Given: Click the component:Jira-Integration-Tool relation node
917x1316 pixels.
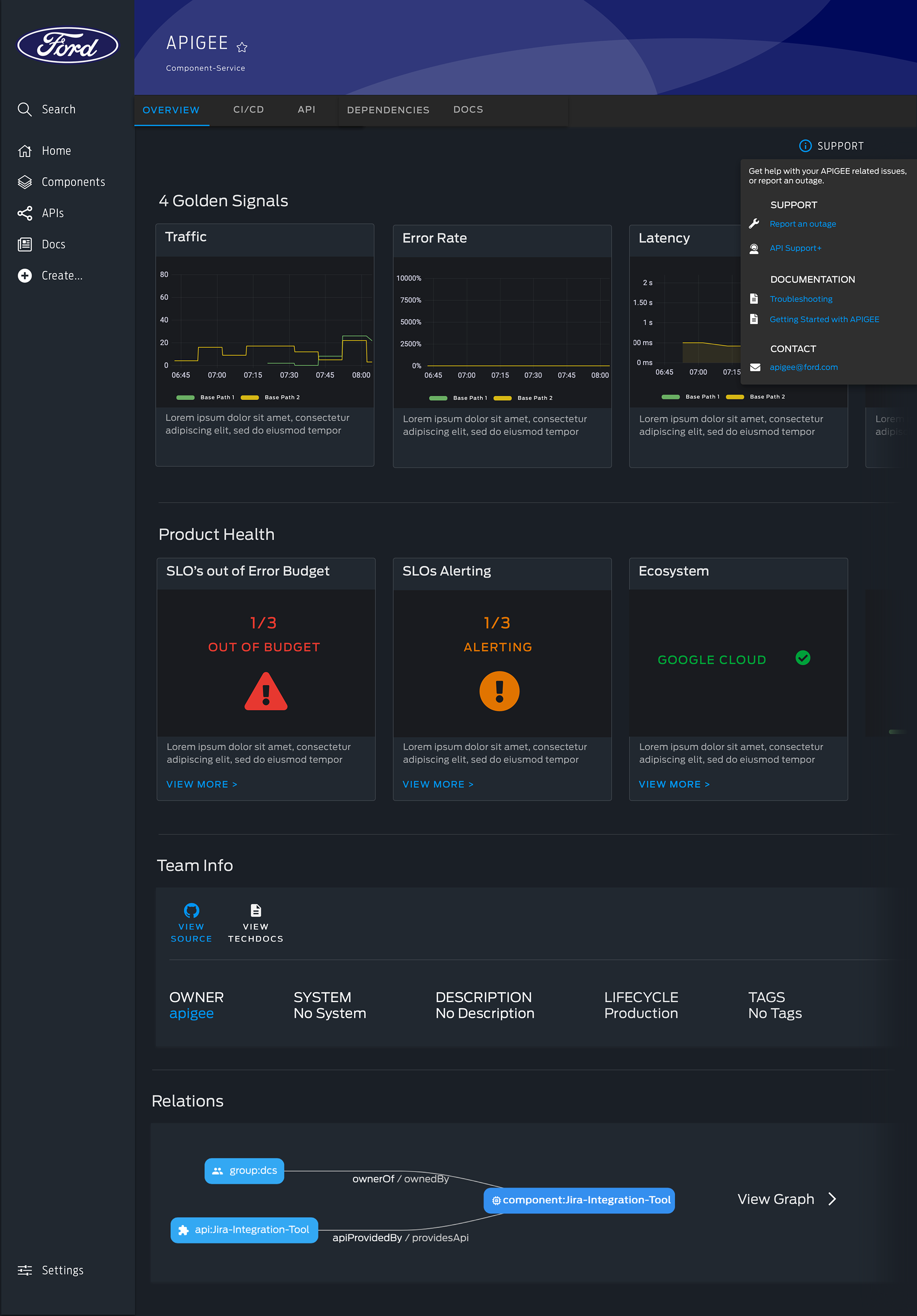Looking at the screenshot, I should pyautogui.click(x=579, y=1200).
